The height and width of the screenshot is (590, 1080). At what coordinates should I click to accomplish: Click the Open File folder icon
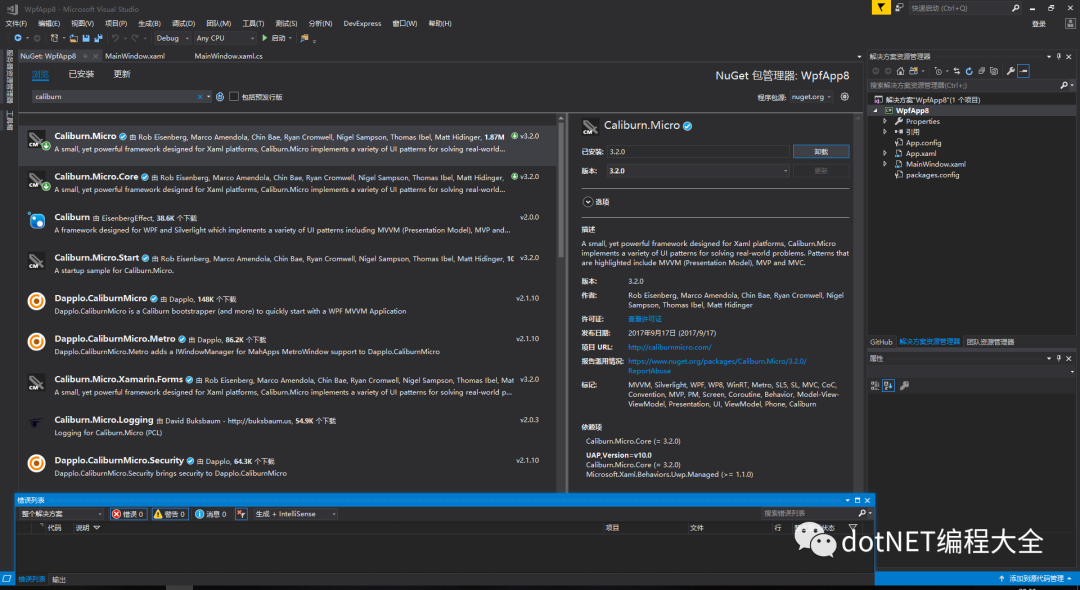tap(74, 39)
